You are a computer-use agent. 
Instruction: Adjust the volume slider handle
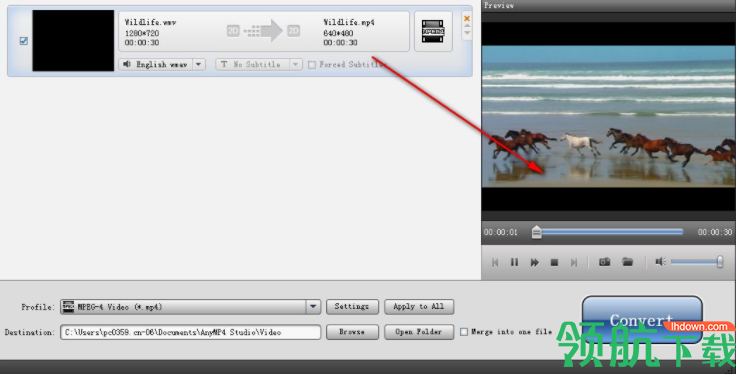720,262
